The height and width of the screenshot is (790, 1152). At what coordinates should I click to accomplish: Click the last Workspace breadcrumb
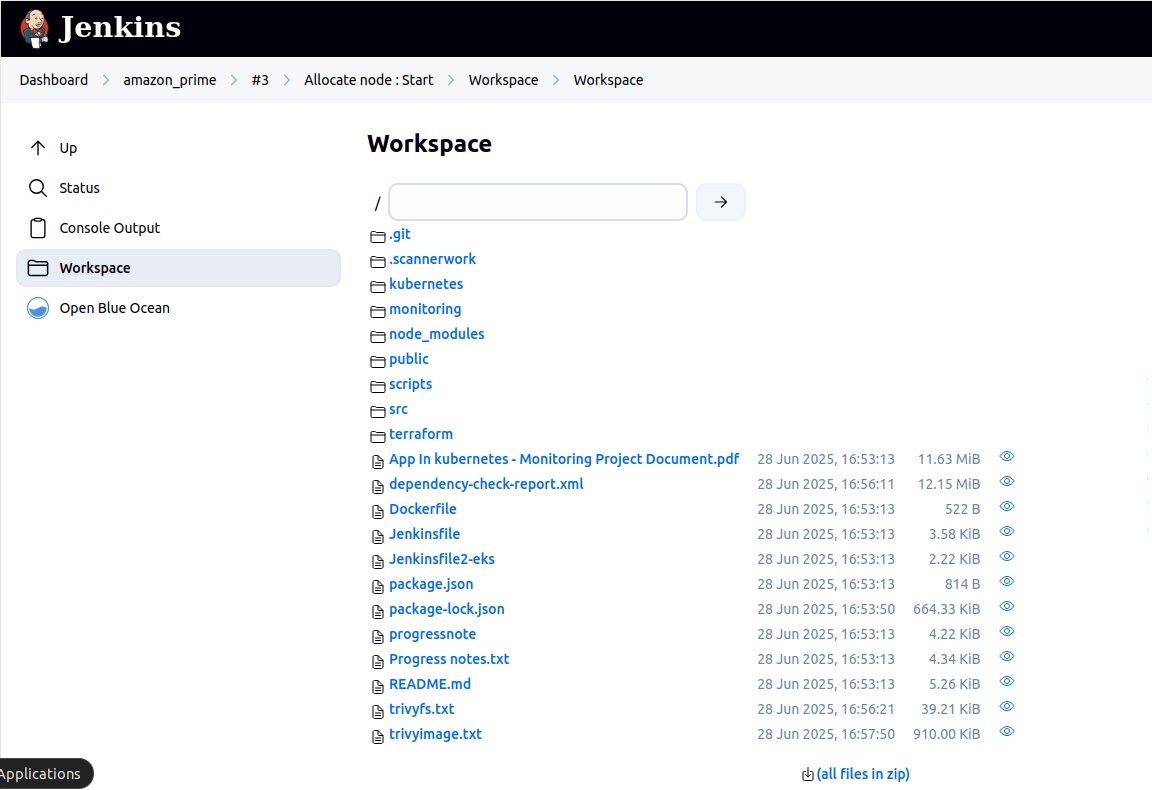pyautogui.click(x=608, y=80)
